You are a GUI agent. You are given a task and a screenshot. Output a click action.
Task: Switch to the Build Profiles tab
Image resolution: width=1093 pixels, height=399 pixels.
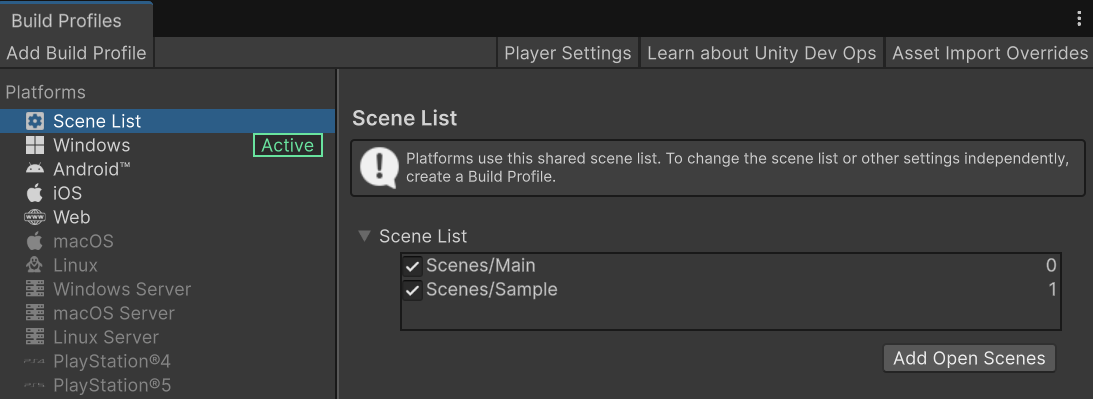pos(67,21)
